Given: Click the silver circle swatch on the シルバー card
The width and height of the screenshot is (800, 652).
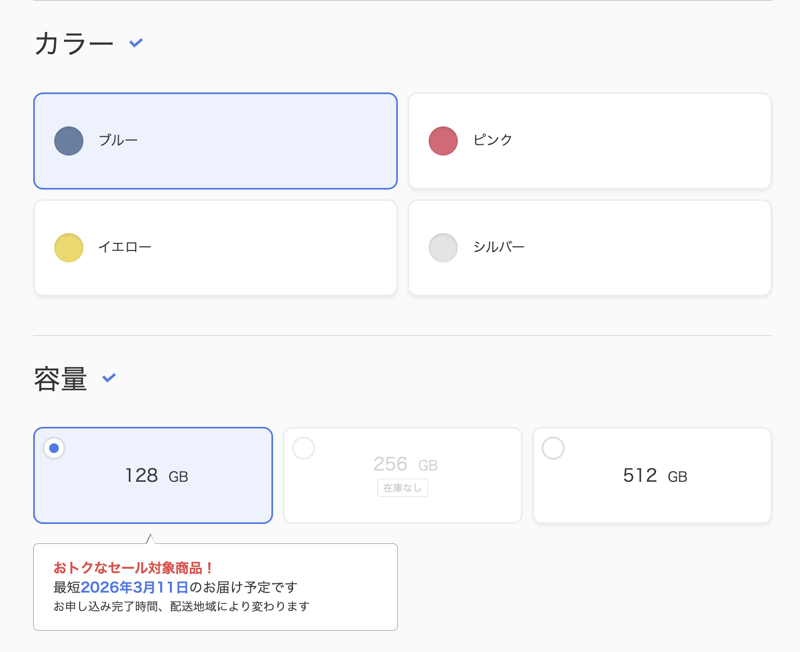Looking at the screenshot, I should tap(443, 247).
